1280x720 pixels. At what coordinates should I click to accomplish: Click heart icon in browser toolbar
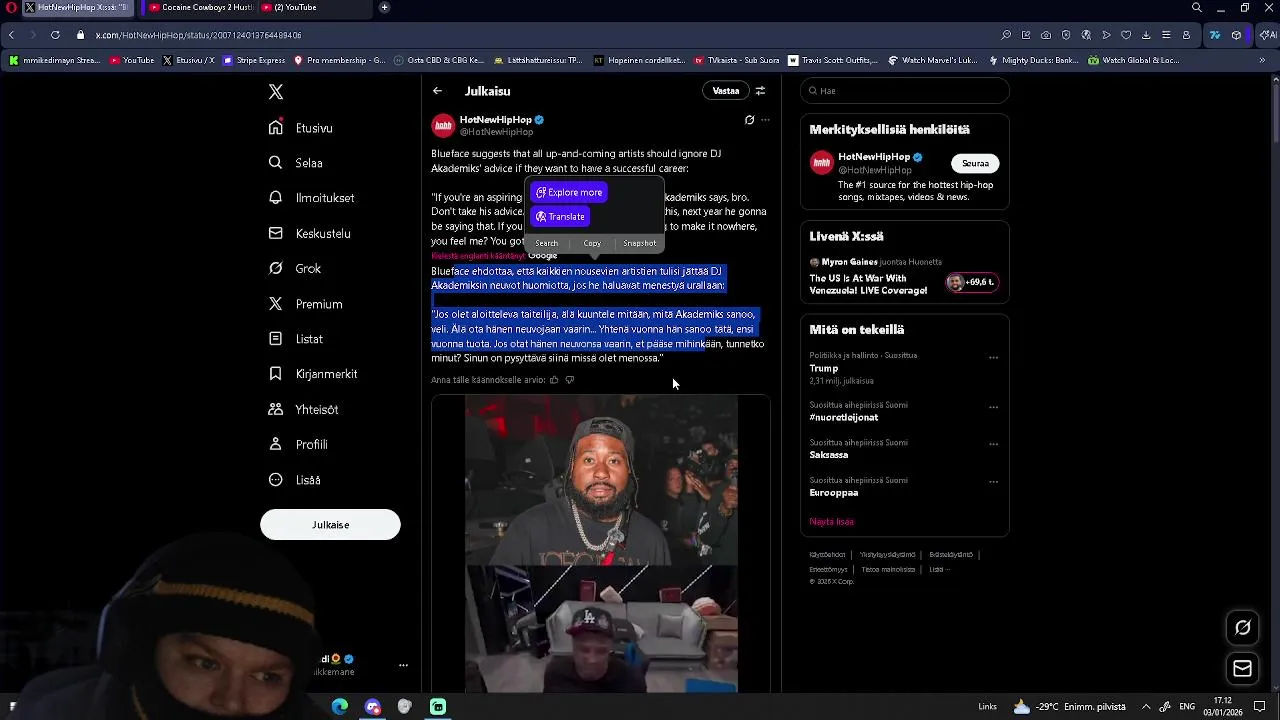point(1126,35)
